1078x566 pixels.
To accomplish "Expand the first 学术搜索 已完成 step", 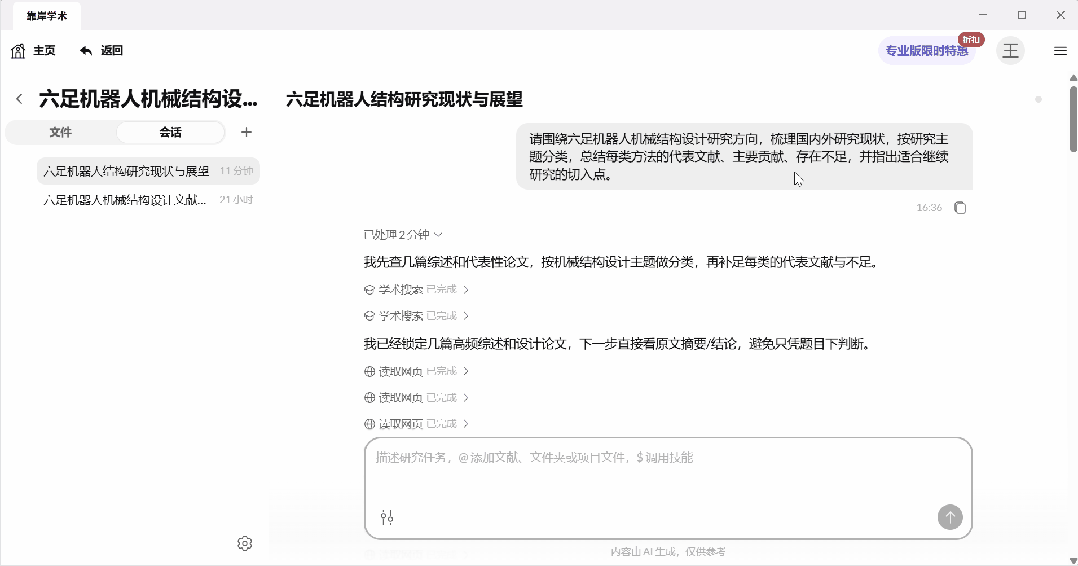I will (x=416, y=290).
